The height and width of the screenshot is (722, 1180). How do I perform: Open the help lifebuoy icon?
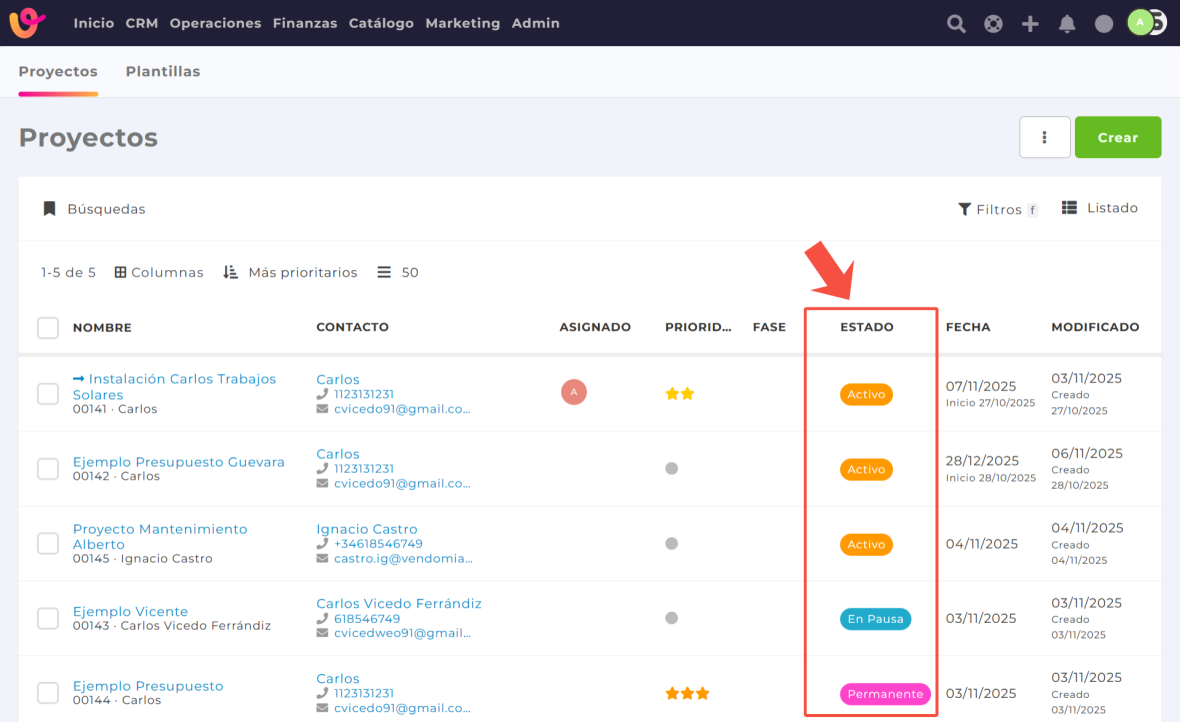pos(993,24)
